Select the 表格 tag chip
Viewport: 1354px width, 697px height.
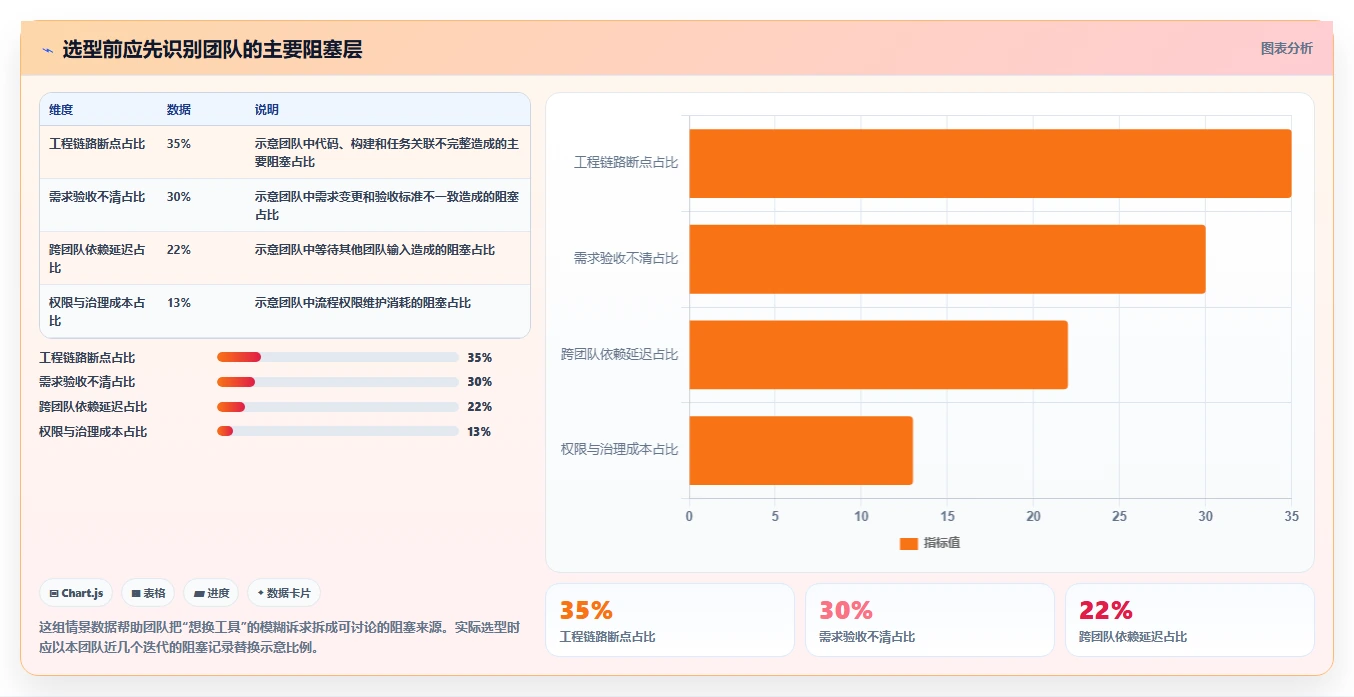point(148,593)
